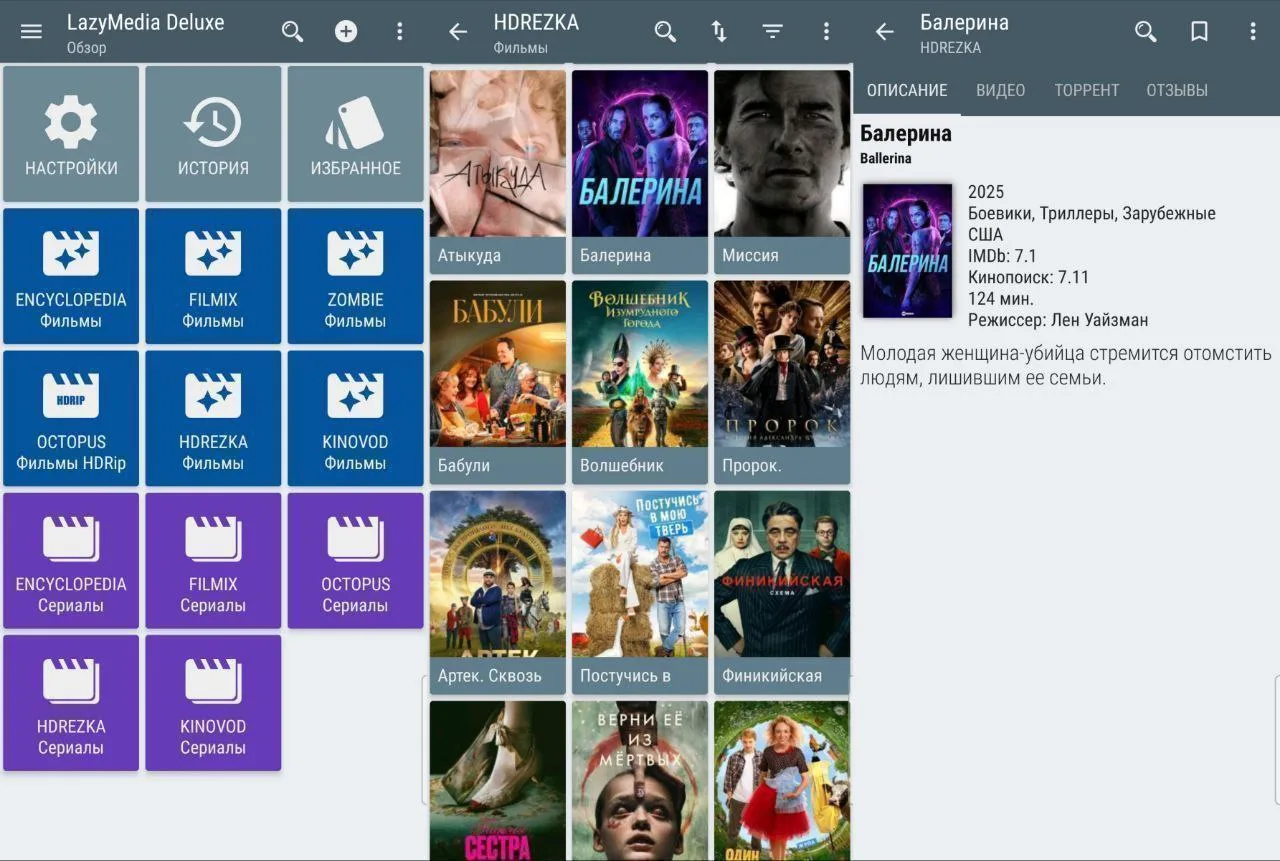This screenshot has width=1280, height=861.
Task: Tap search icon in HDREZKA panel
Action: pos(665,31)
